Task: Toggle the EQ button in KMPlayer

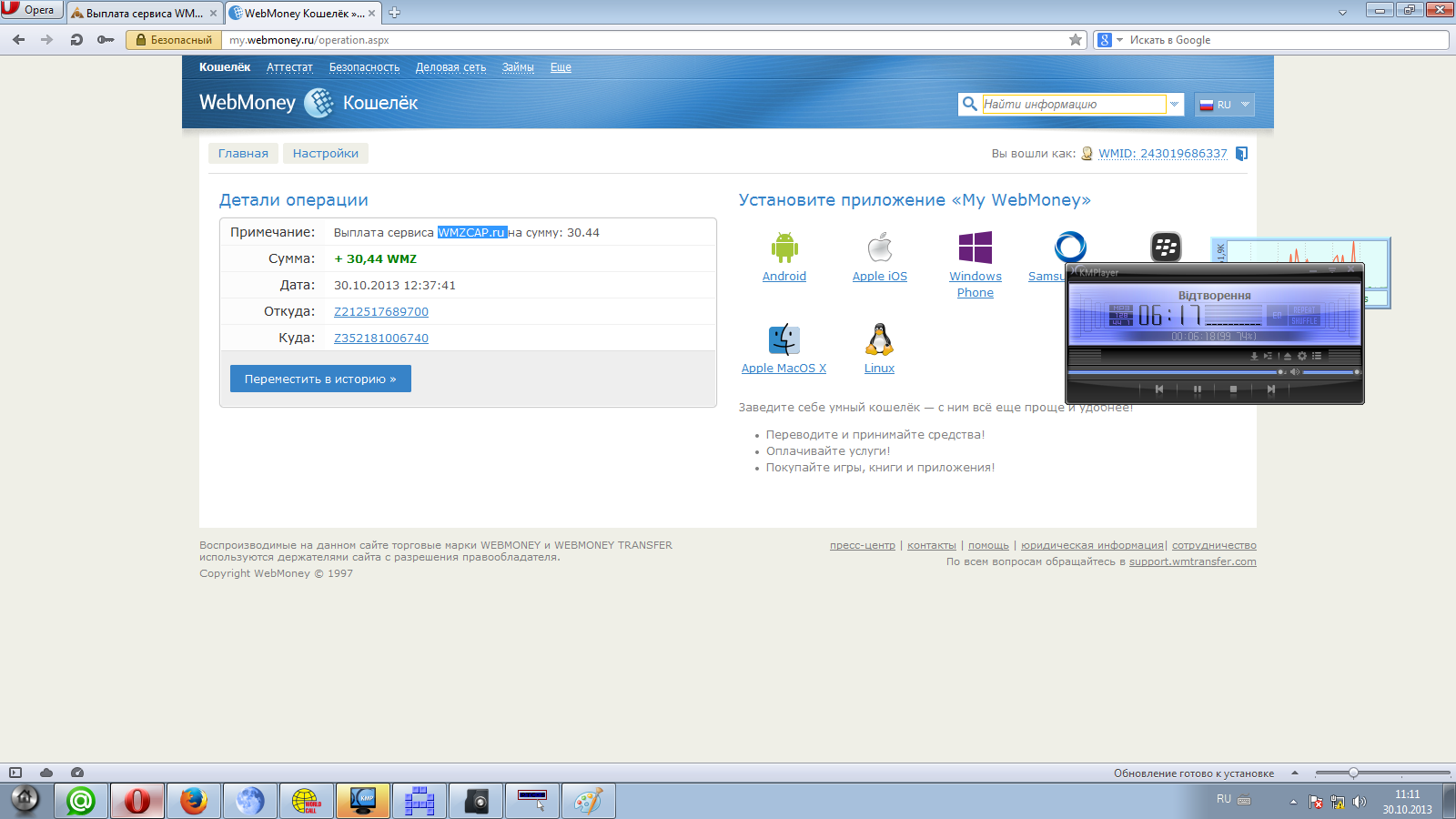Action: click(x=1277, y=316)
